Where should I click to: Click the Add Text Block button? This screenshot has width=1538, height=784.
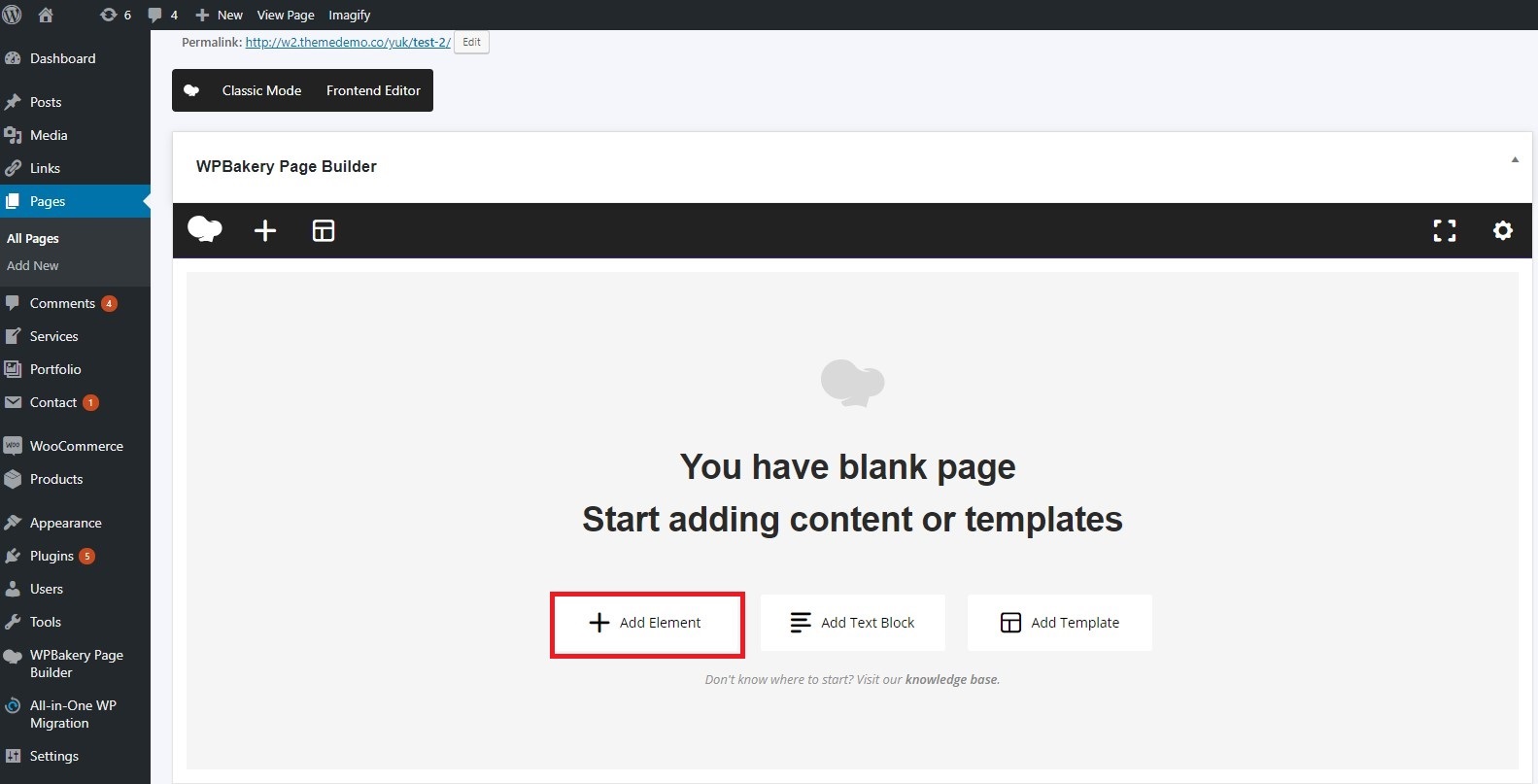pos(852,623)
